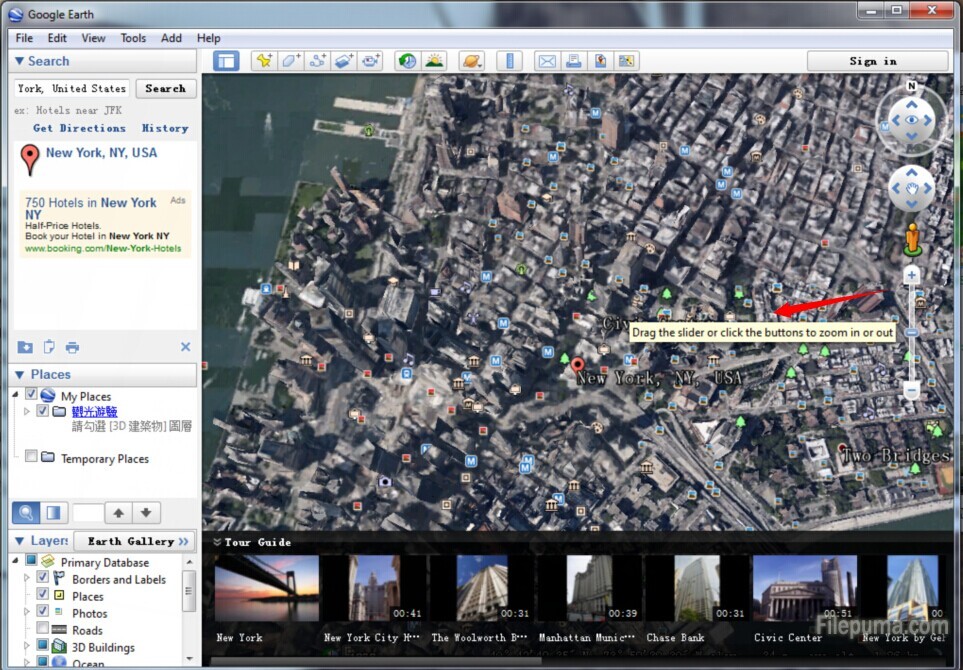The width and height of the screenshot is (963, 670).
Task: Toggle the Primary Database checkbox
Action: (31, 560)
